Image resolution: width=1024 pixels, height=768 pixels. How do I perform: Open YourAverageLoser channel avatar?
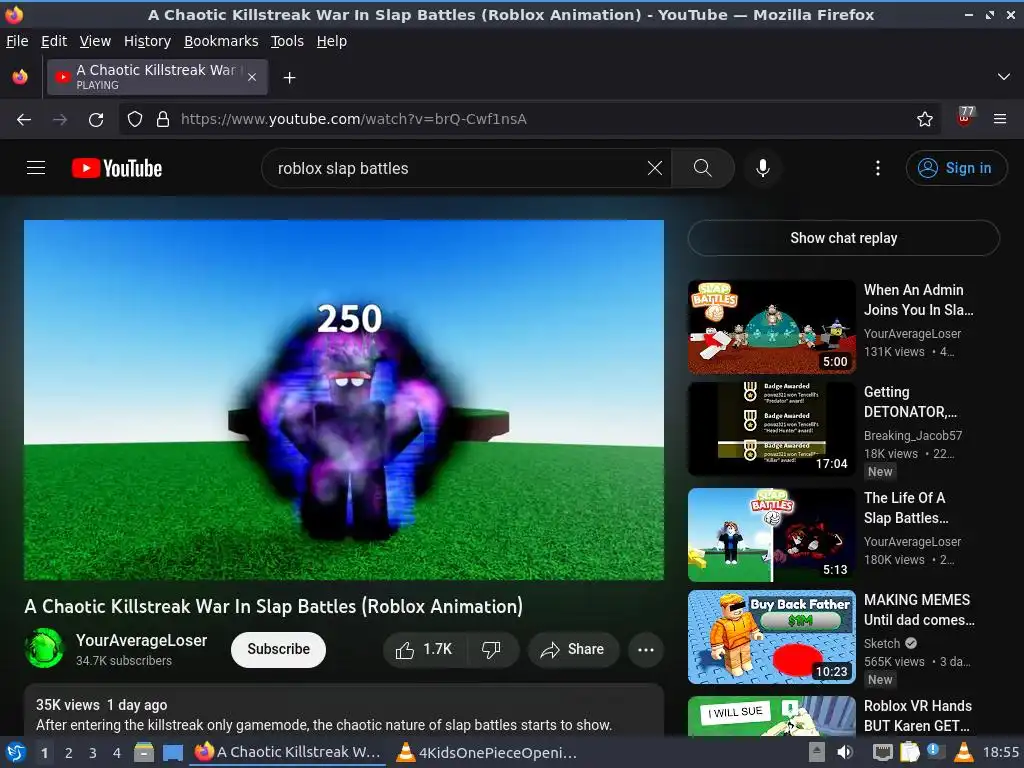click(x=44, y=648)
